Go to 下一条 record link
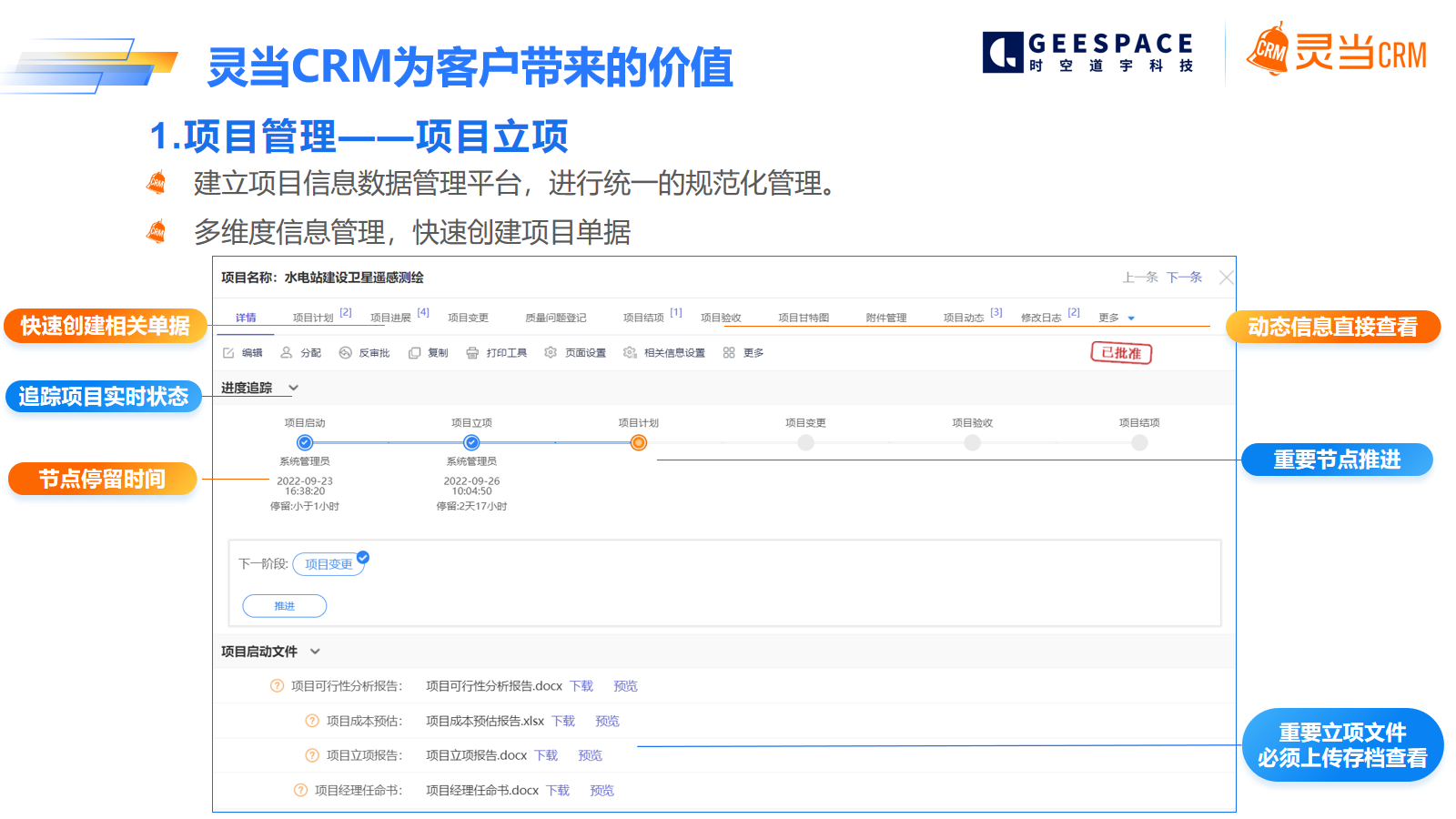The width and height of the screenshot is (1456, 819). click(1184, 278)
